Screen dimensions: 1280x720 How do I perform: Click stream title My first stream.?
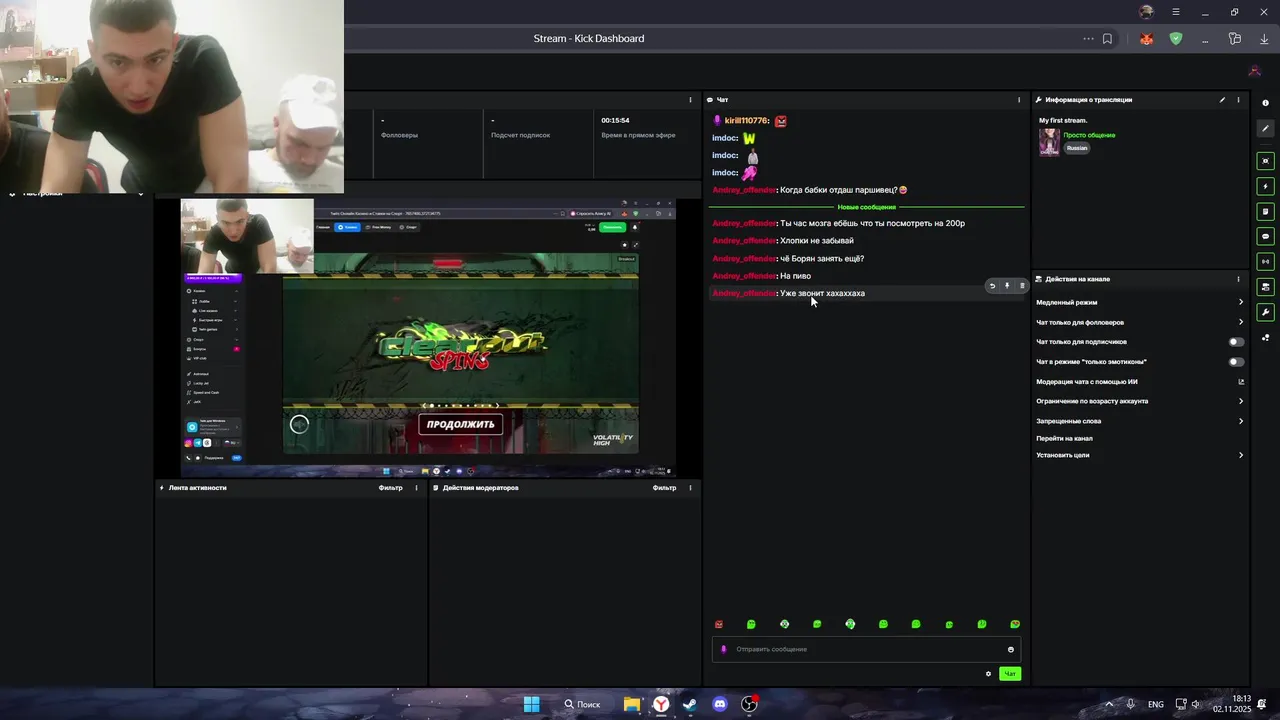pos(1063,120)
